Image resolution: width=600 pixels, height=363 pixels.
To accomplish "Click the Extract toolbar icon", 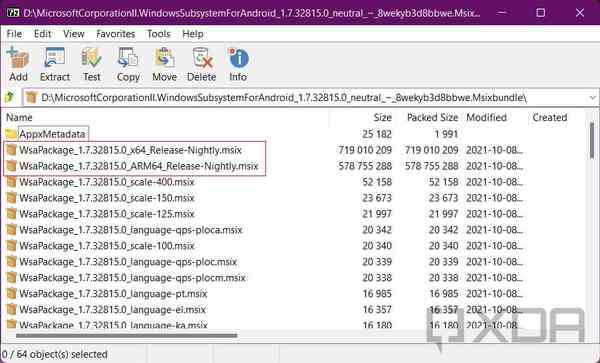I will tap(55, 58).
